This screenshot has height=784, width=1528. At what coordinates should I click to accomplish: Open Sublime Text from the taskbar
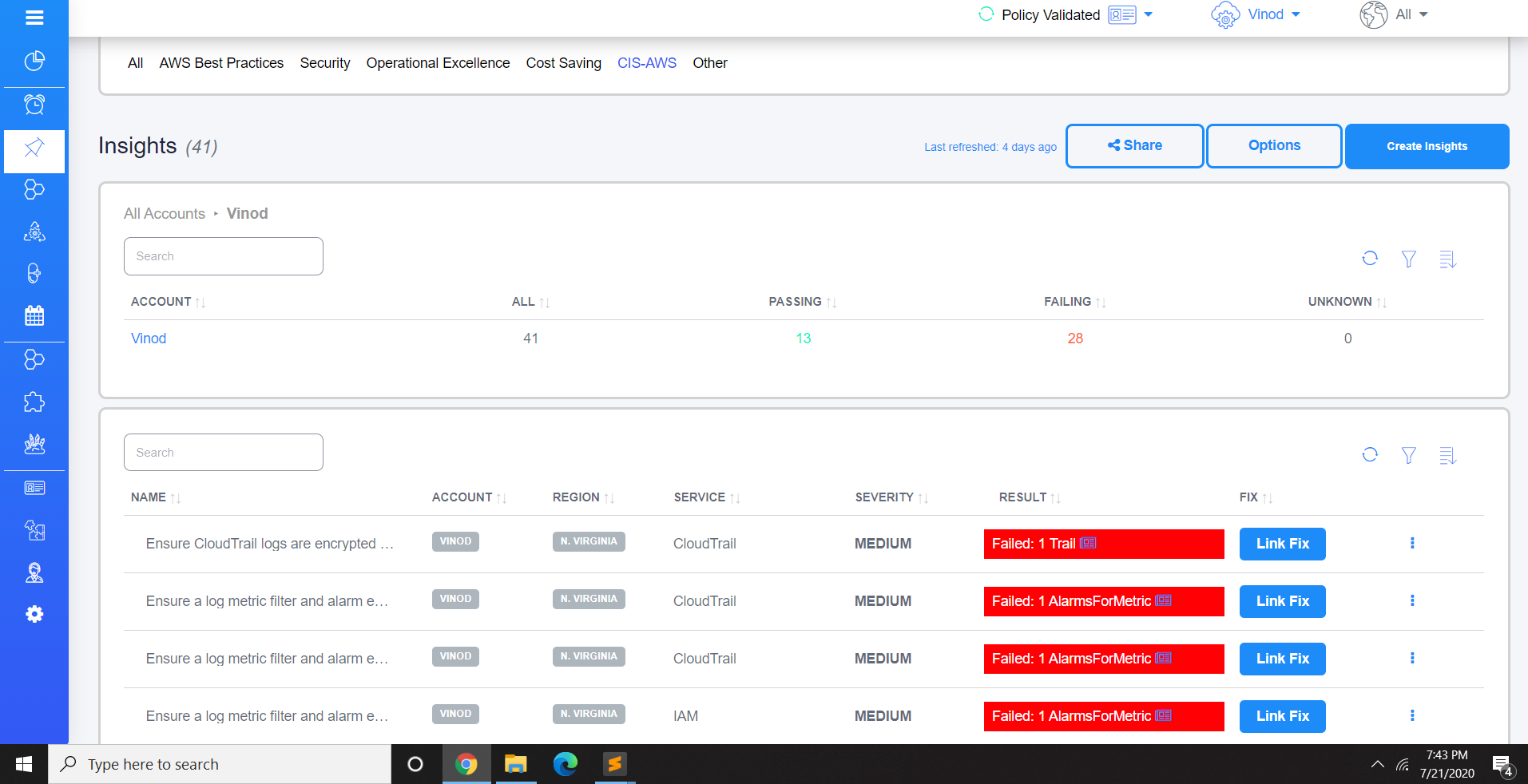click(x=614, y=764)
